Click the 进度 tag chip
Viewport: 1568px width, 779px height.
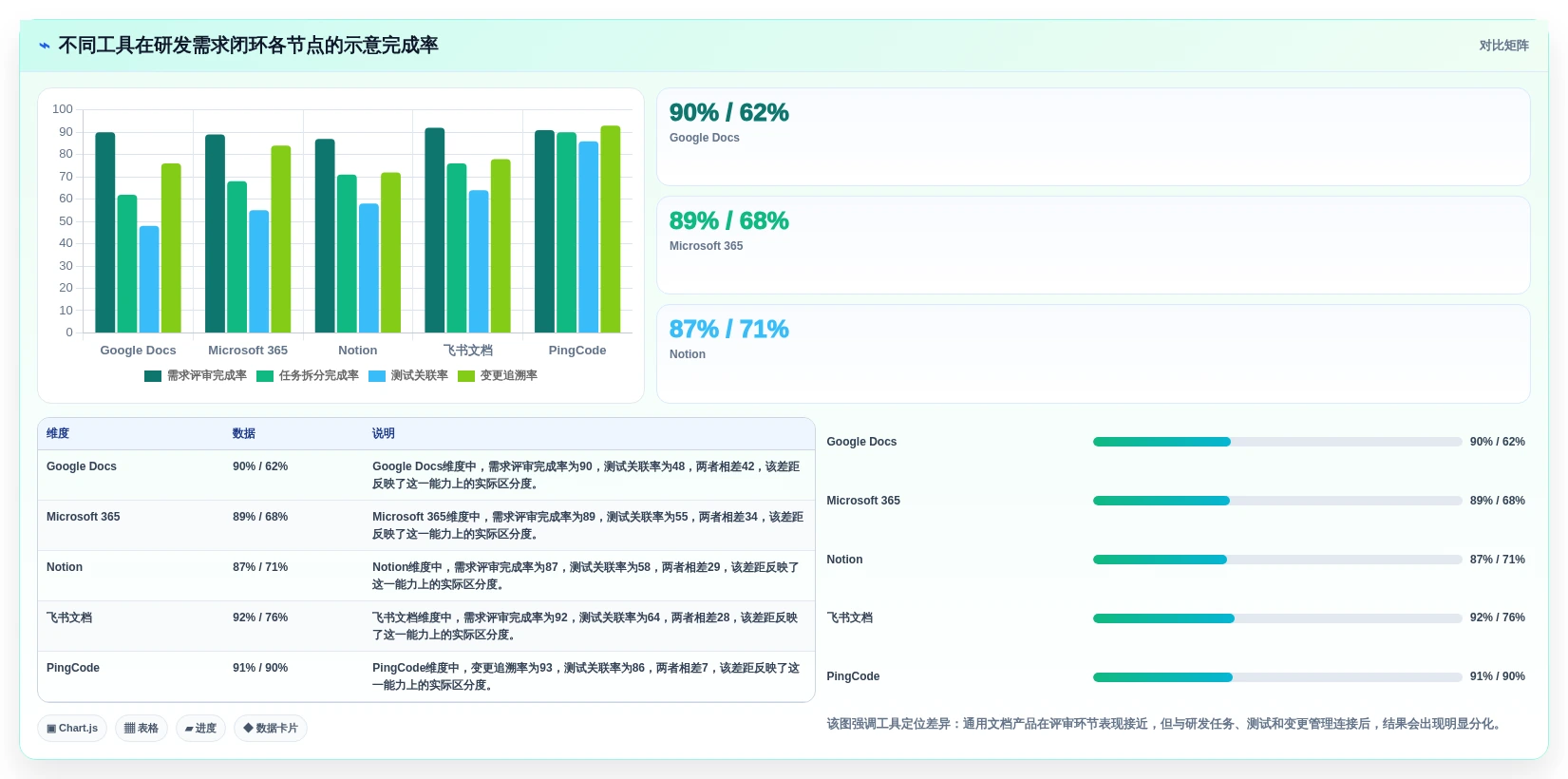point(200,729)
